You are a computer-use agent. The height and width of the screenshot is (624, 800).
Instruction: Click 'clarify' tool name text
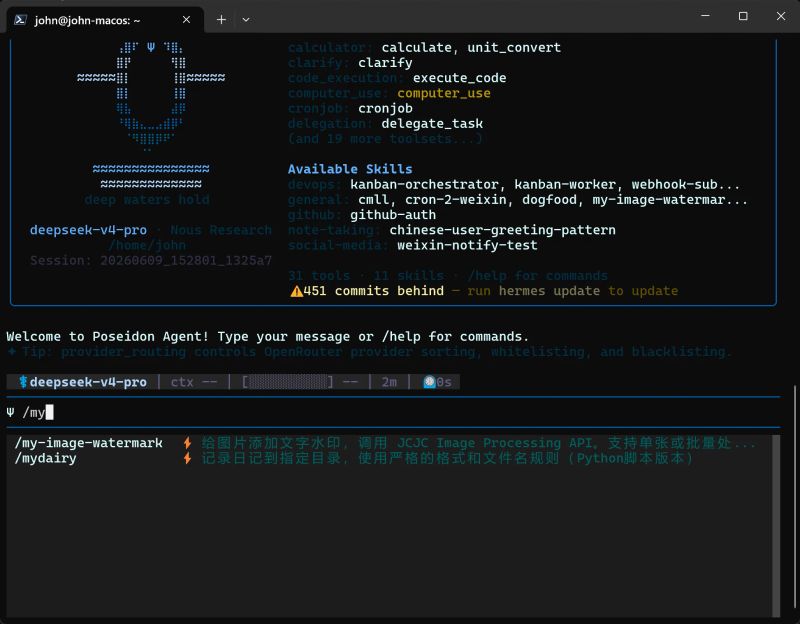pyautogui.click(x=385, y=63)
